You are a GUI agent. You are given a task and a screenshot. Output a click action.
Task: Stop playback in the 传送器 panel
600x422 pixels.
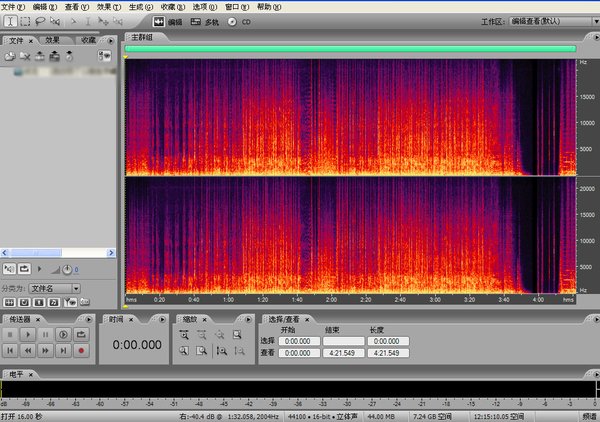(10, 334)
